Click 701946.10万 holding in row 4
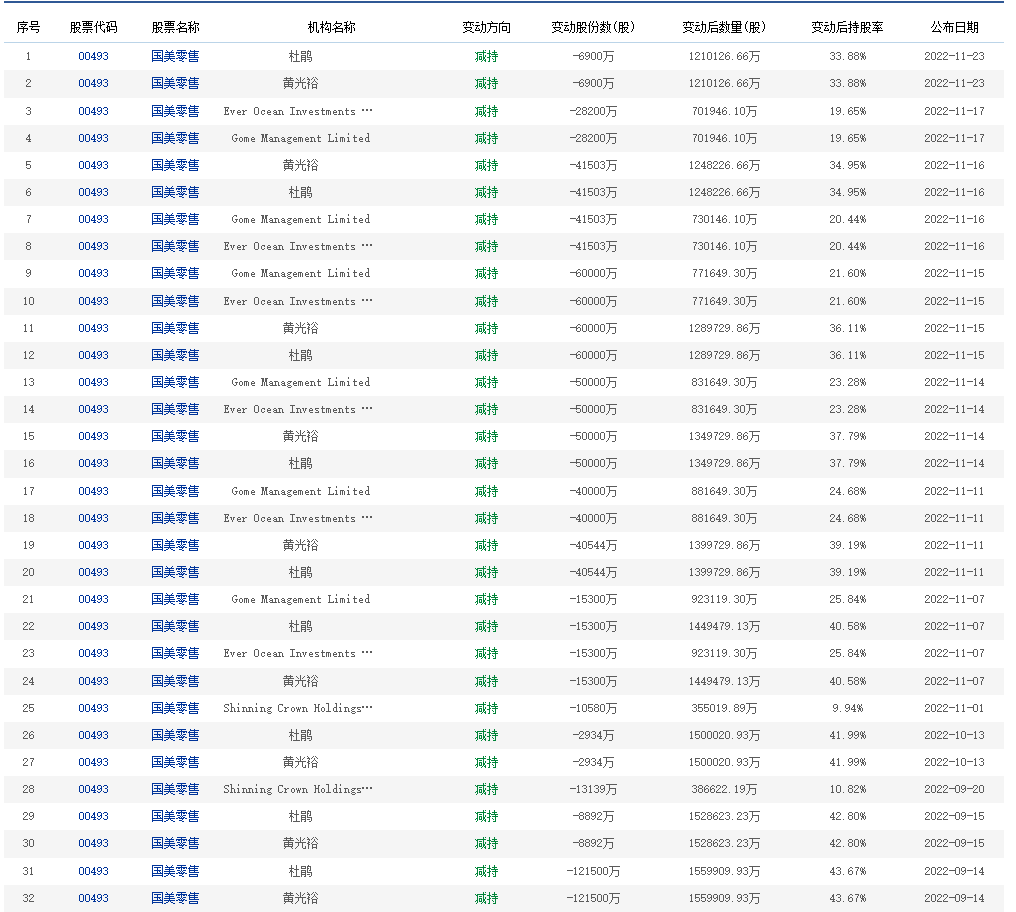The image size is (1016, 912). tap(724, 139)
